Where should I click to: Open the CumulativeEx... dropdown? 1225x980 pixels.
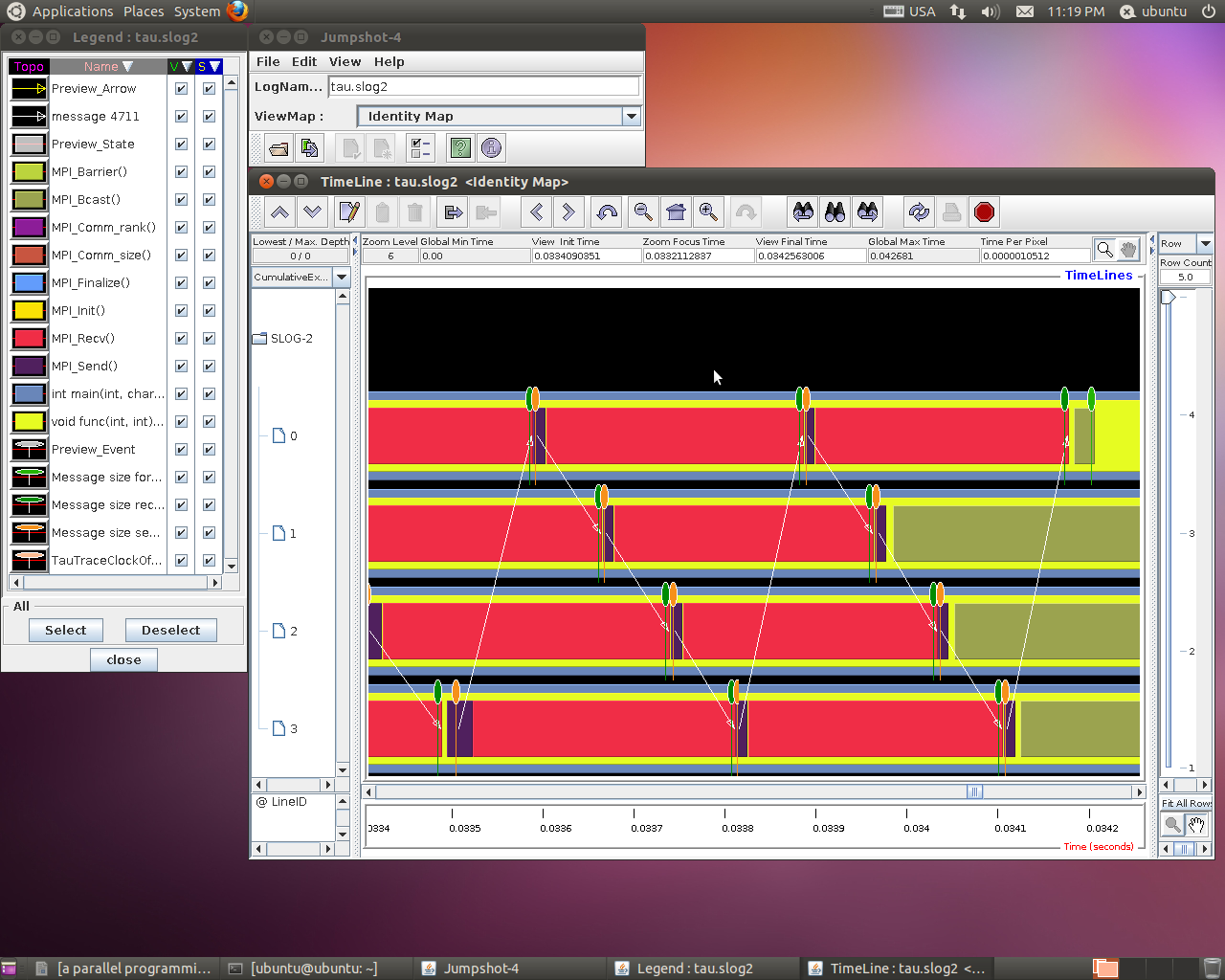[341, 277]
